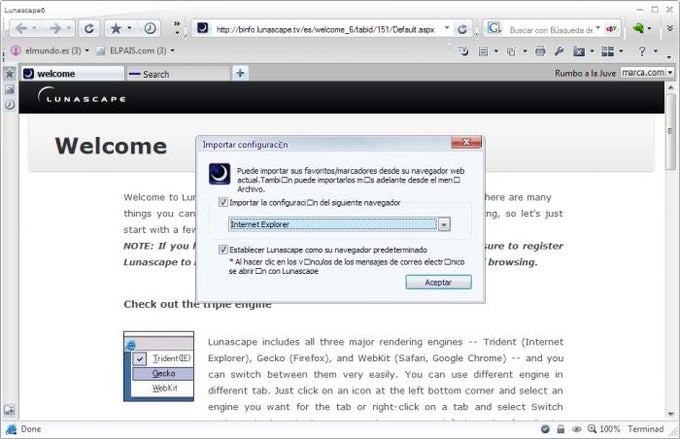Image resolution: width=680 pixels, height=439 pixels.
Task: Click the eBay search icon
Action: pos(611,29)
